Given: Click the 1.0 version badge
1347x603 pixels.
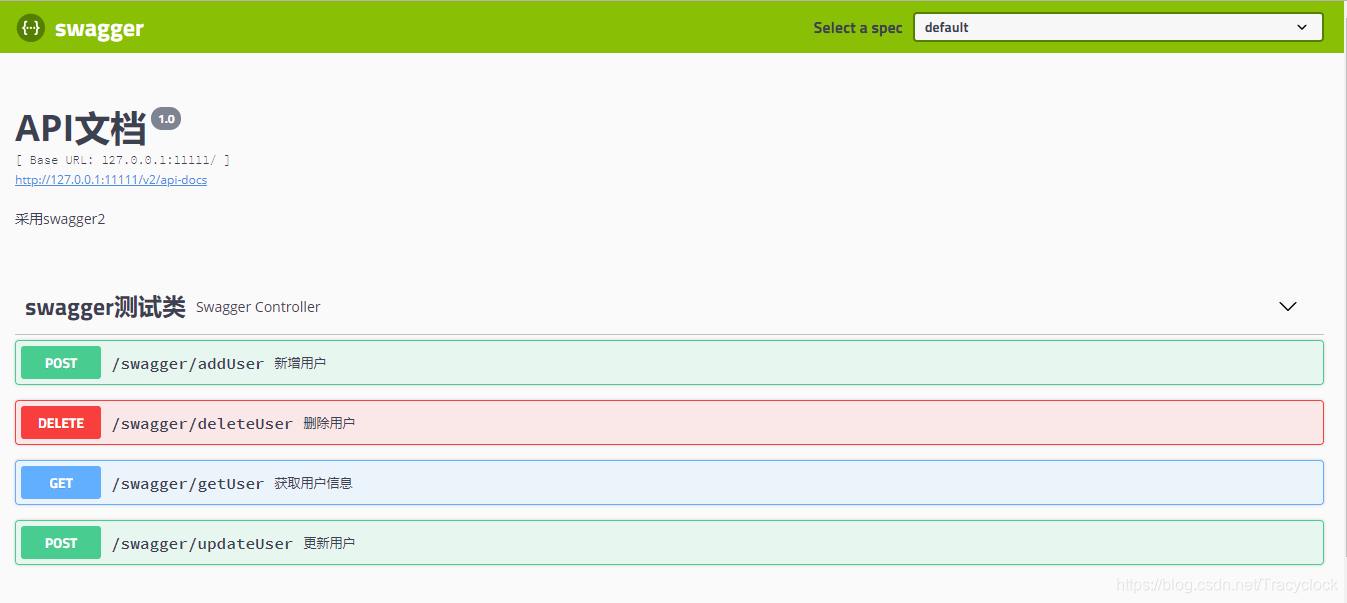Looking at the screenshot, I should pos(166,119).
